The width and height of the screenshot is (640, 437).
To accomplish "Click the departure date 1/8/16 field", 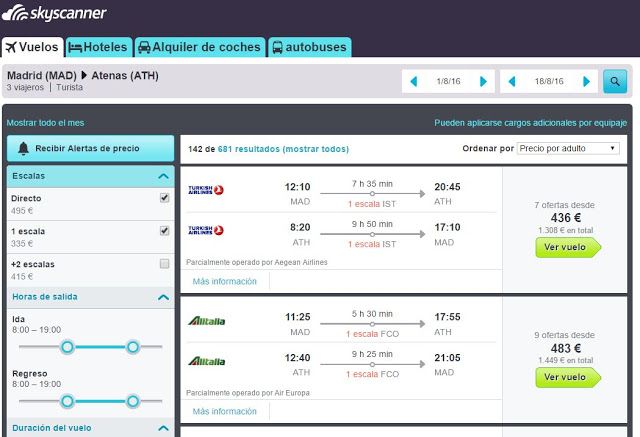I will pos(448,82).
